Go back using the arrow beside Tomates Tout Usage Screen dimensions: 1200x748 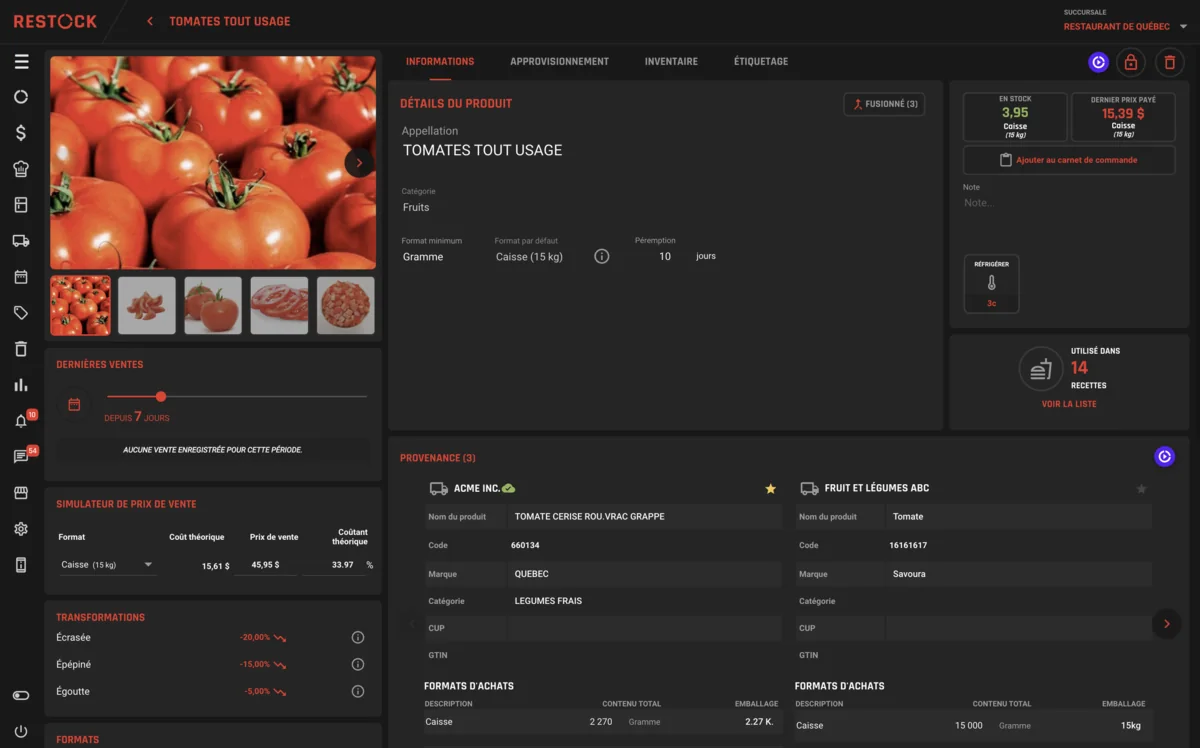tap(150, 21)
